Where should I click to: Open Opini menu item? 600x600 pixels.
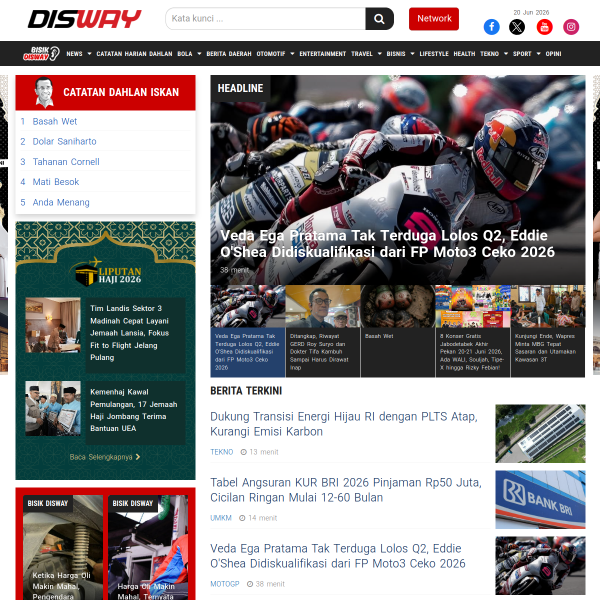(553, 54)
